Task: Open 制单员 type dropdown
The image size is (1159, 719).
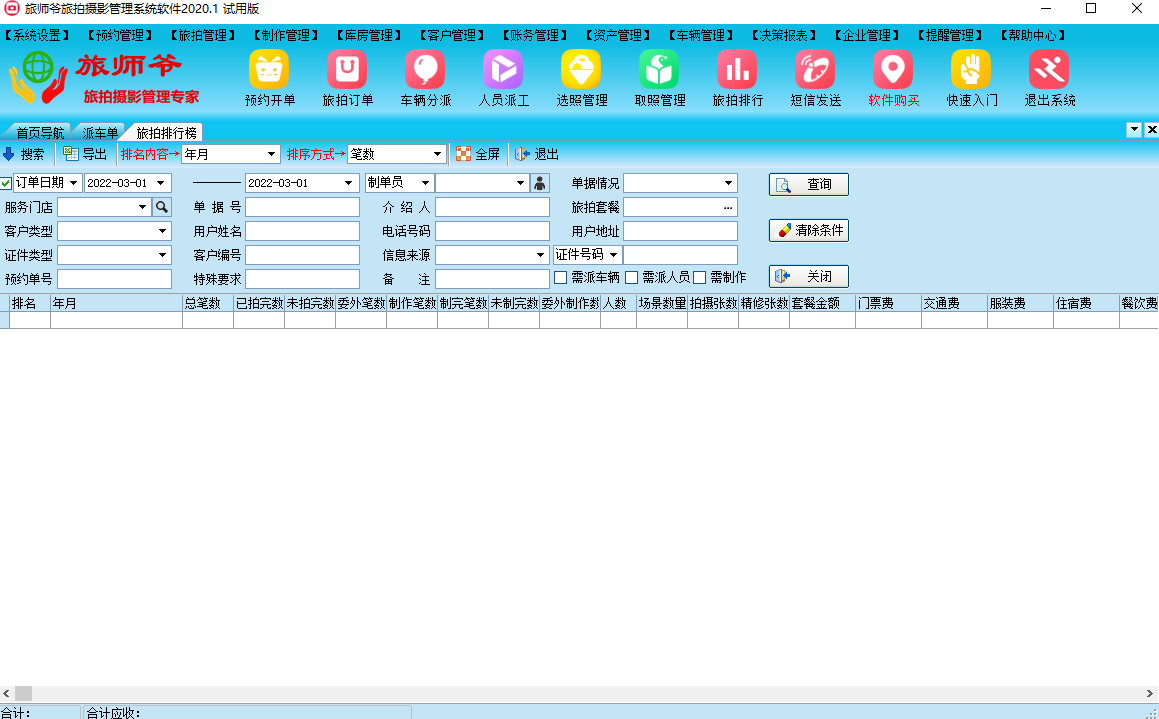Action: pos(425,183)
